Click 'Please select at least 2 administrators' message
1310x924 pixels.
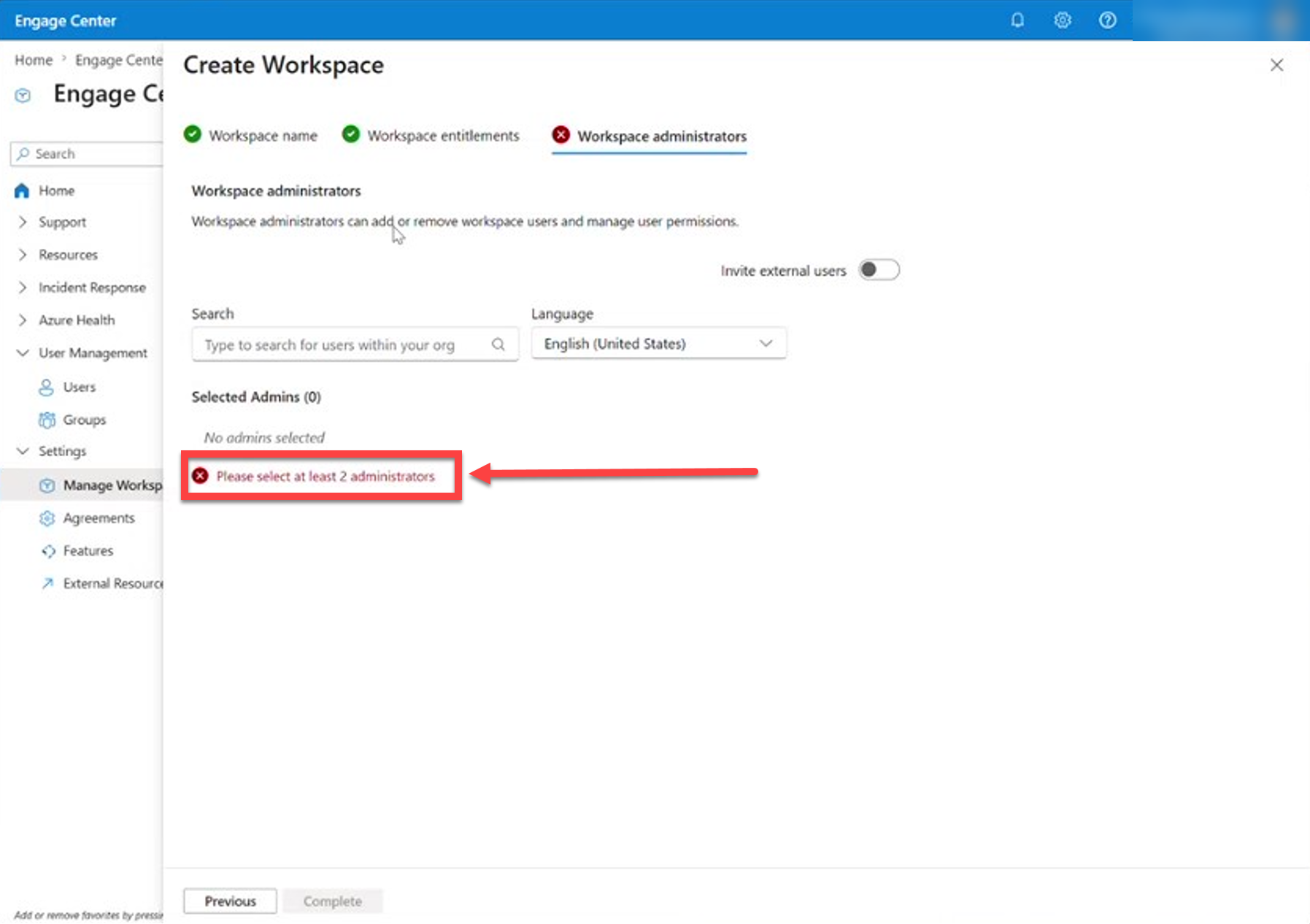click(x=325, y=477)
